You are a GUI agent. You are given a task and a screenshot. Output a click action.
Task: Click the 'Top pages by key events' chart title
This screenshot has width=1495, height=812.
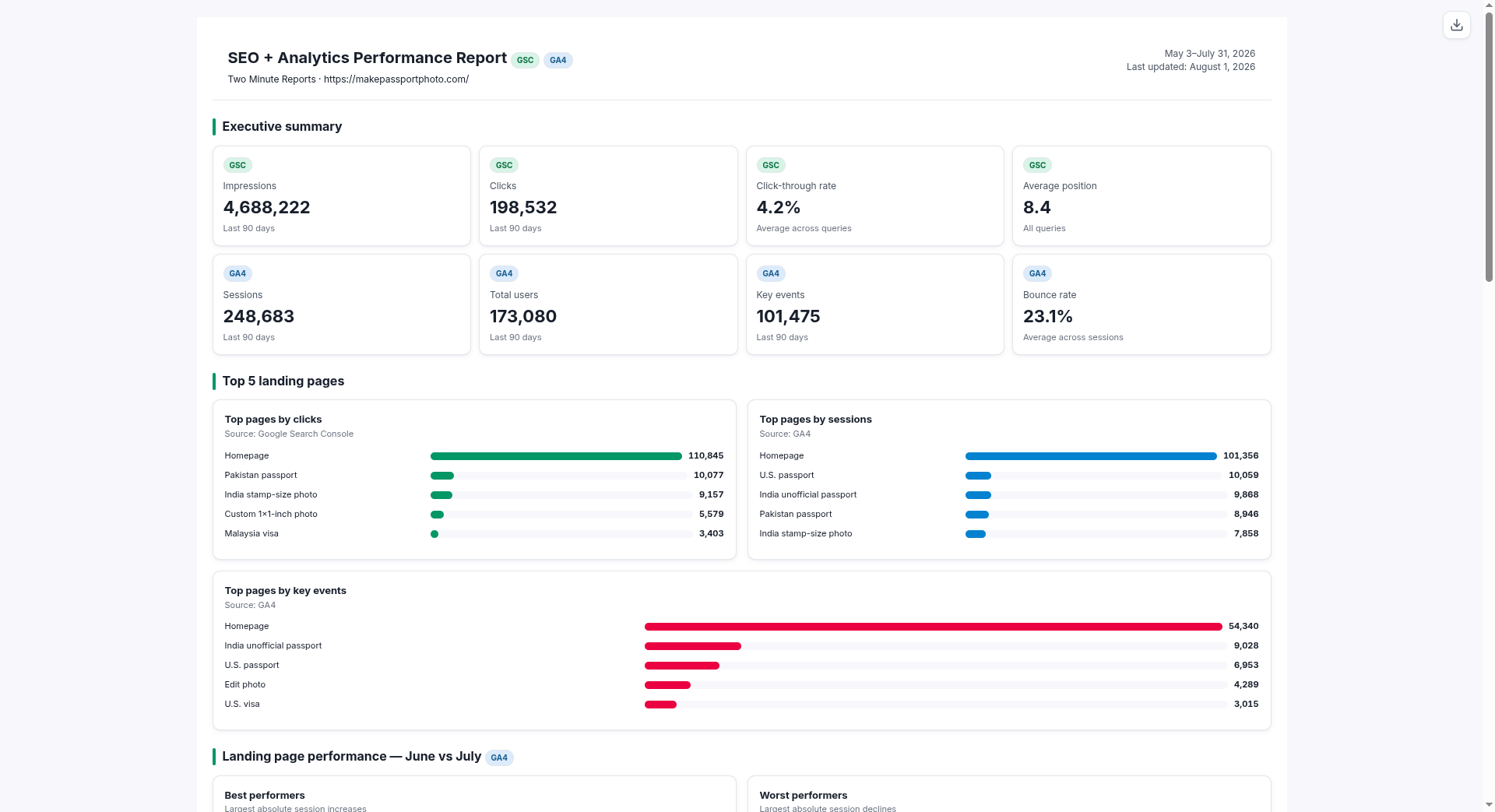[x=286, y=591]
